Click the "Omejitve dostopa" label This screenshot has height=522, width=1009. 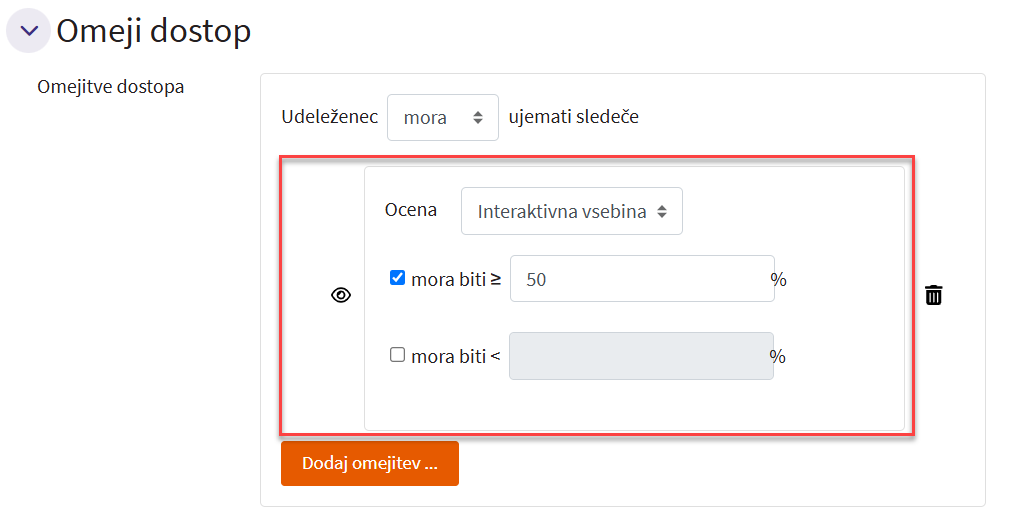[110, 87]
